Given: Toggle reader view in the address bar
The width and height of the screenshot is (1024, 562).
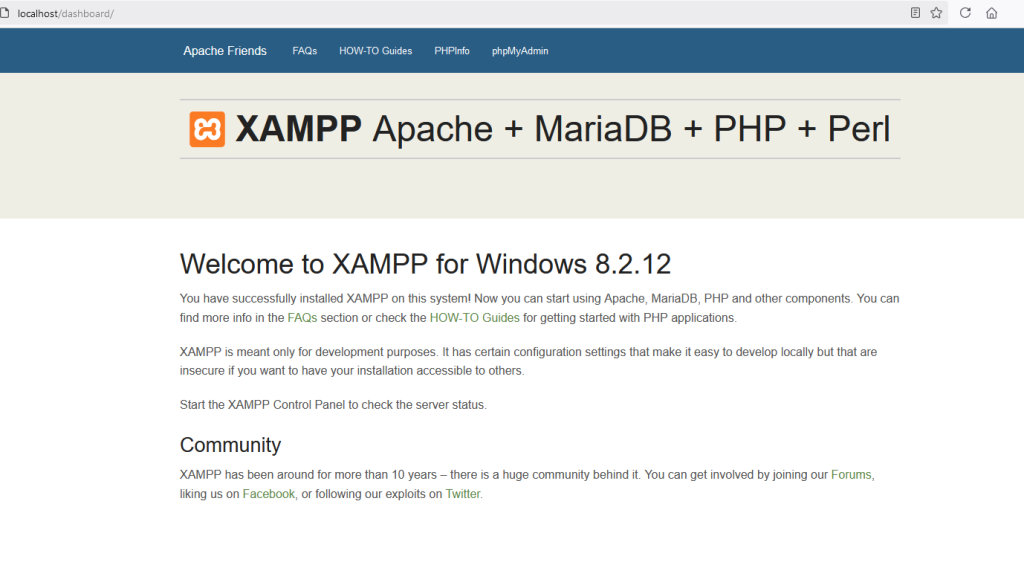Looking at the screenshot, I should point(915,13).
